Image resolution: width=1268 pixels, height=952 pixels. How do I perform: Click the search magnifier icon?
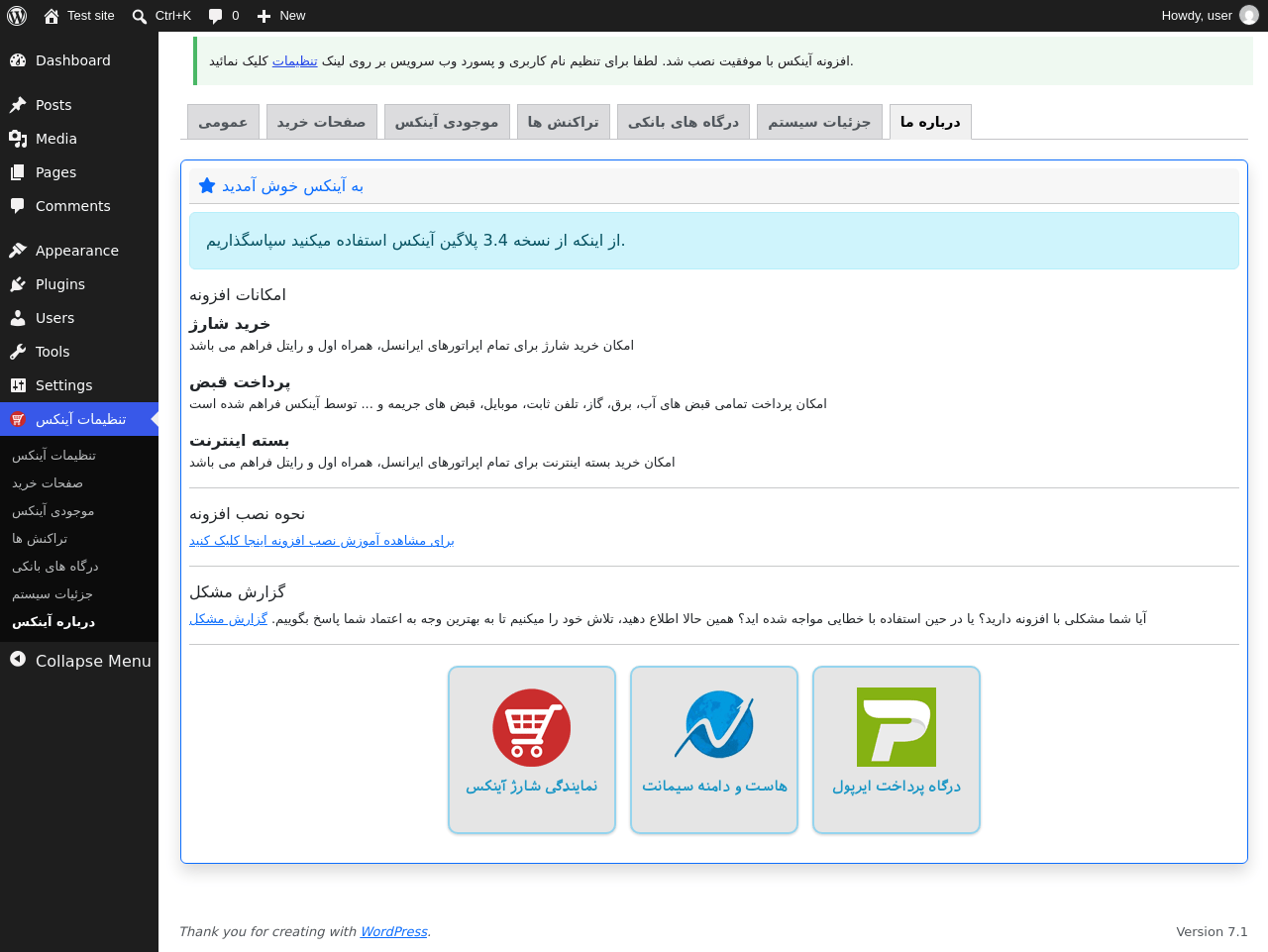[140, 16]
